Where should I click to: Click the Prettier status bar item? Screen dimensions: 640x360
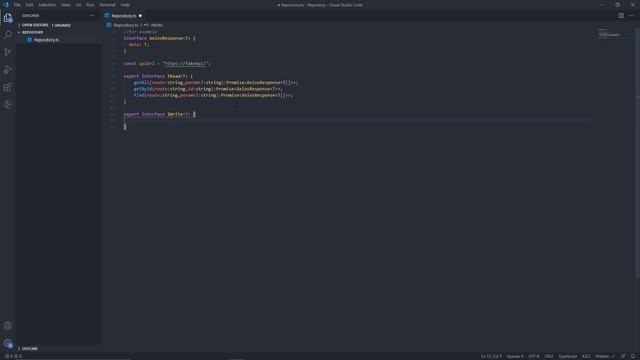pyautogui.click(x=605, y=356)
